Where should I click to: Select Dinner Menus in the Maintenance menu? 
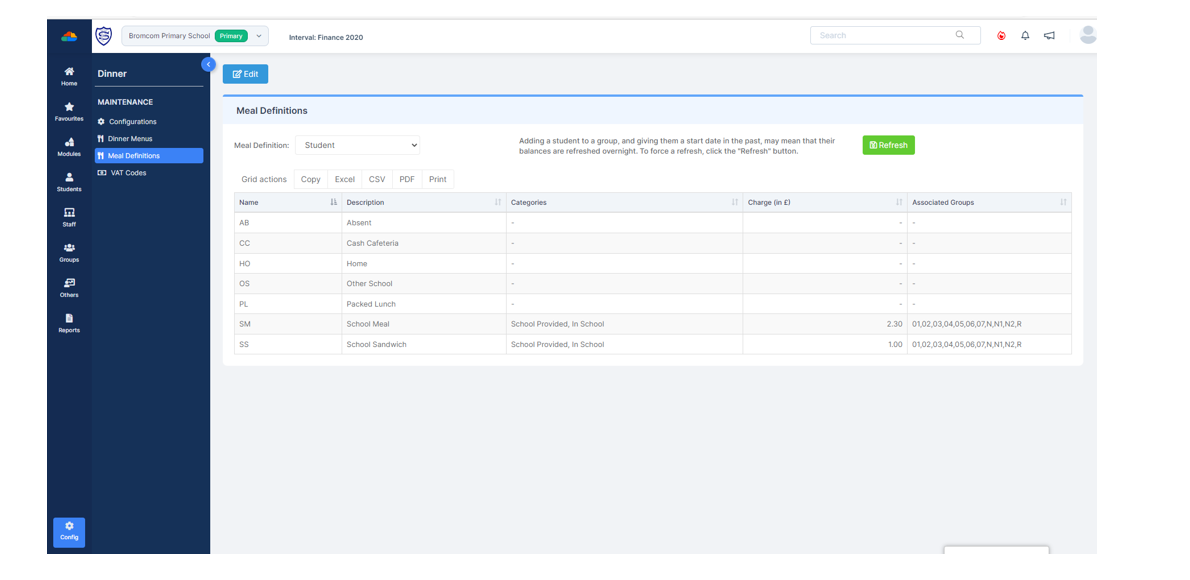[130, 139]
